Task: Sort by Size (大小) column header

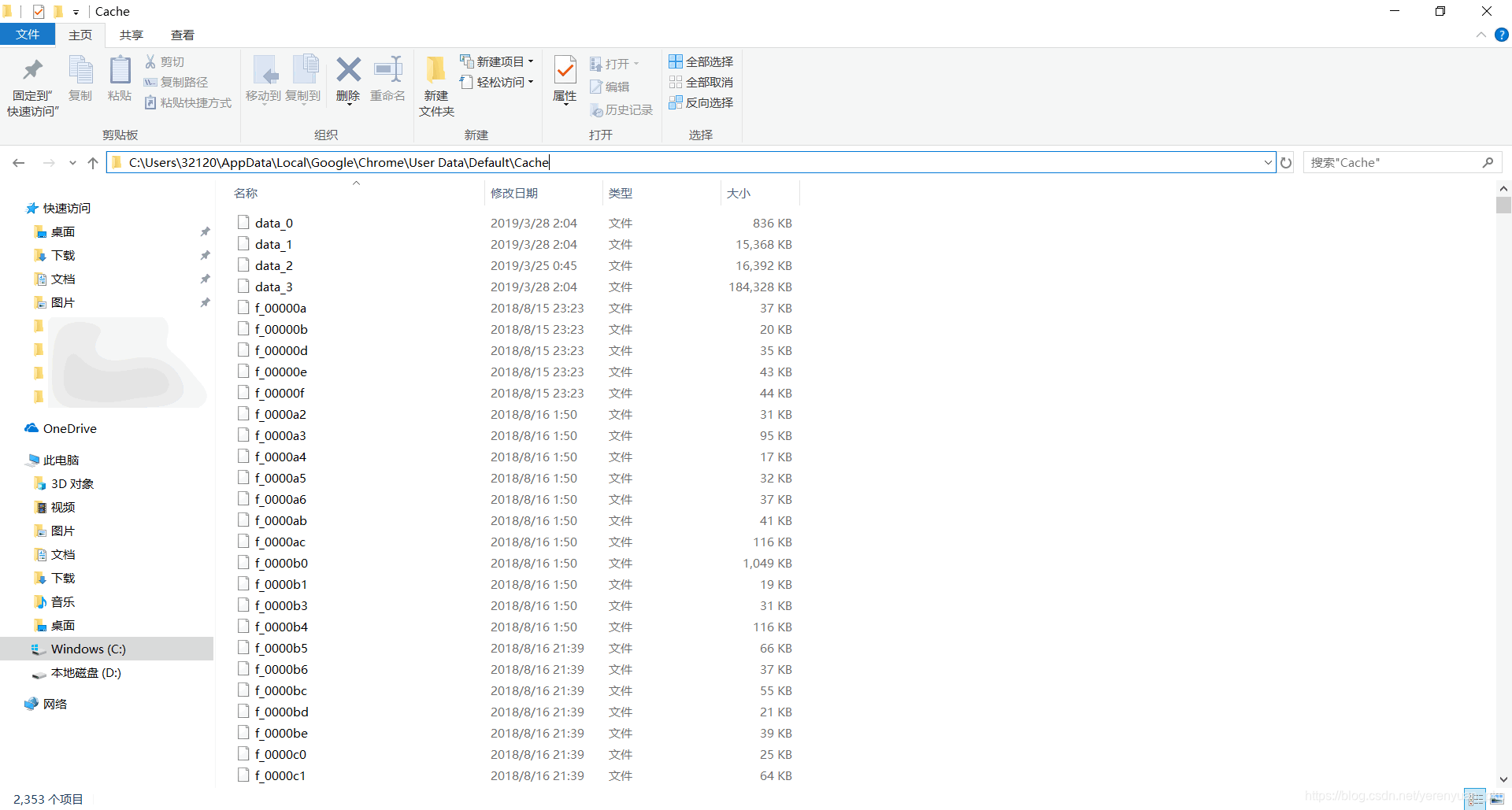Action: click(x=739, y=193)
